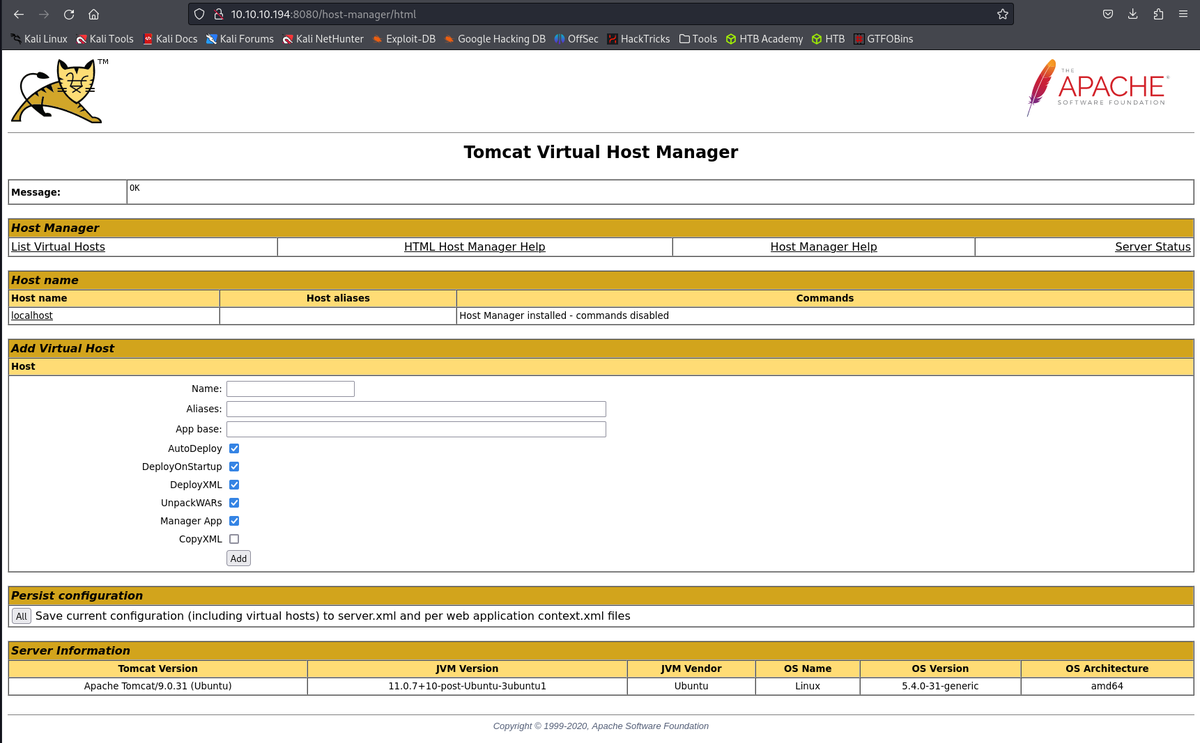Open the HTB bookmark
The width and height of the screenshot is (1200, 743).
point(828,39)
